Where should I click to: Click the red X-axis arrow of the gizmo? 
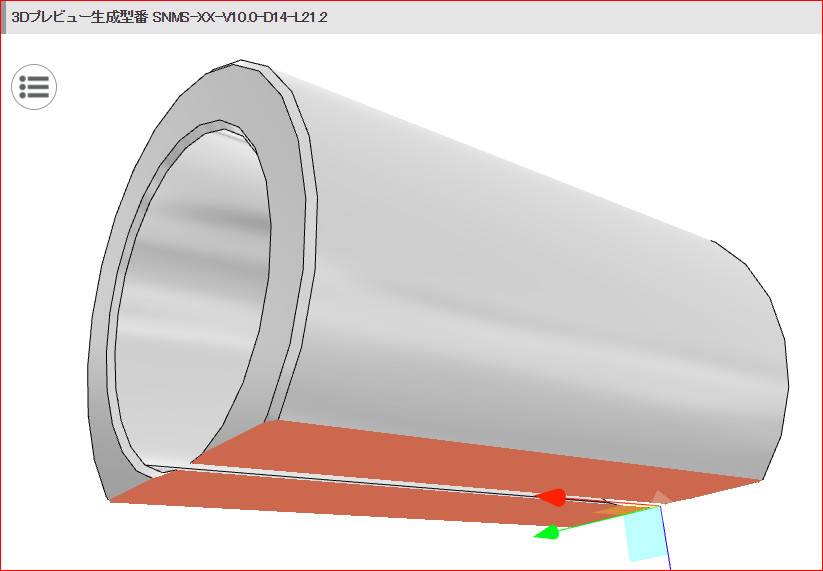coord(551,497)
